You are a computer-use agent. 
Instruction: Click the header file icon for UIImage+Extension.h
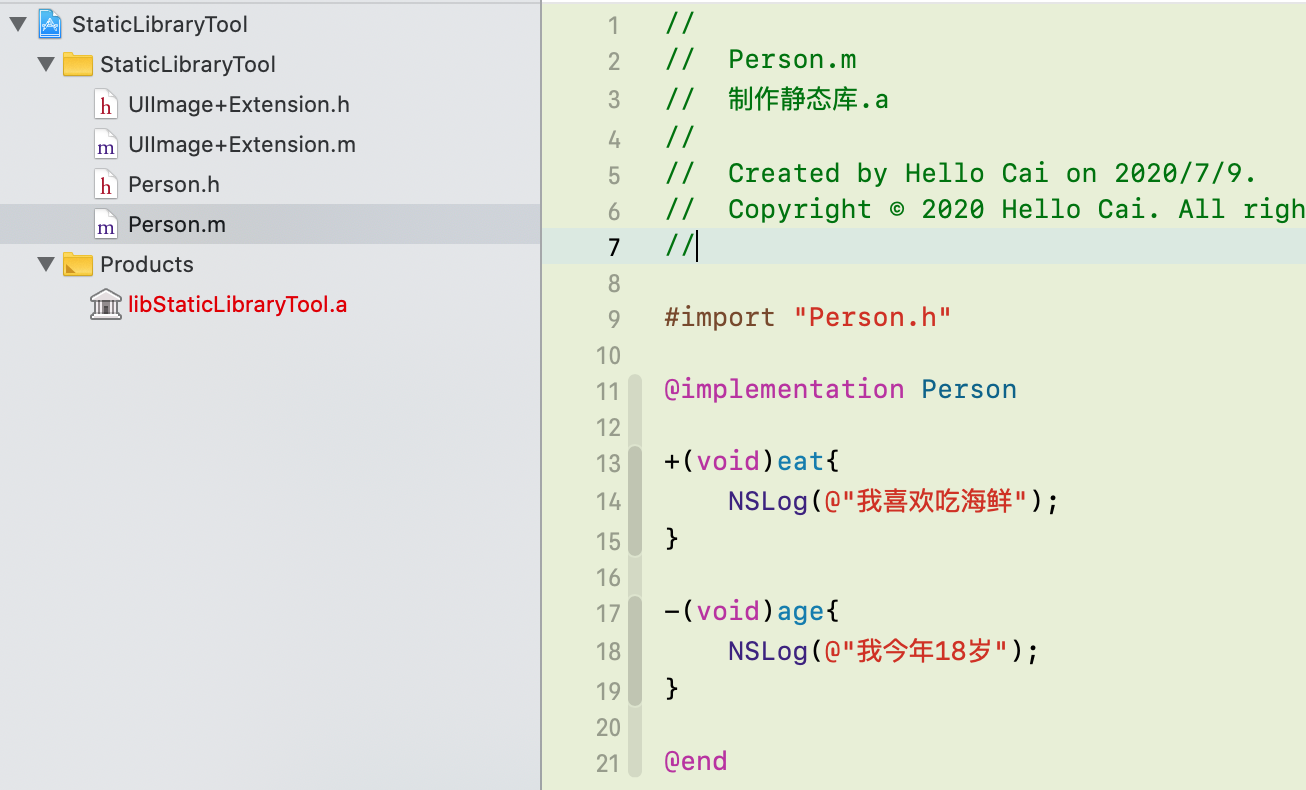pos(105,104)
